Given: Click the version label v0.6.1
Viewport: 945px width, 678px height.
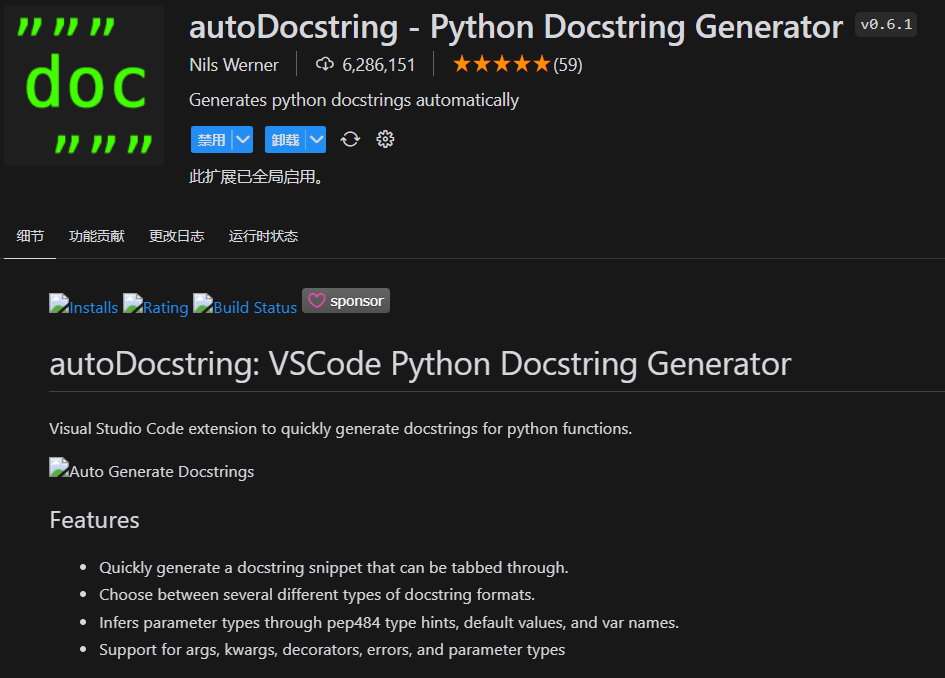Looking at the screenshot, I should point(886,25).
